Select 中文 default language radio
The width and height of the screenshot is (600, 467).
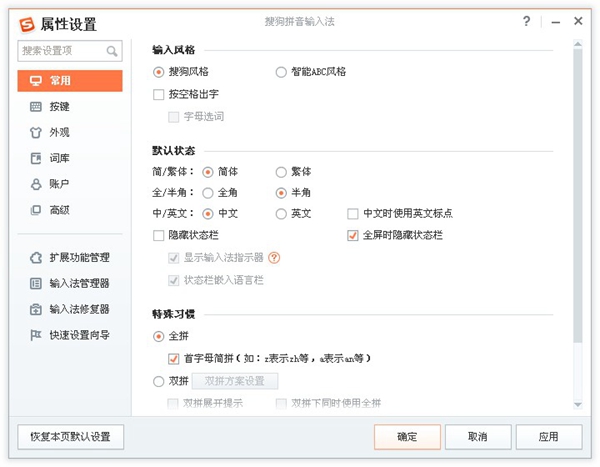(208, 214)
